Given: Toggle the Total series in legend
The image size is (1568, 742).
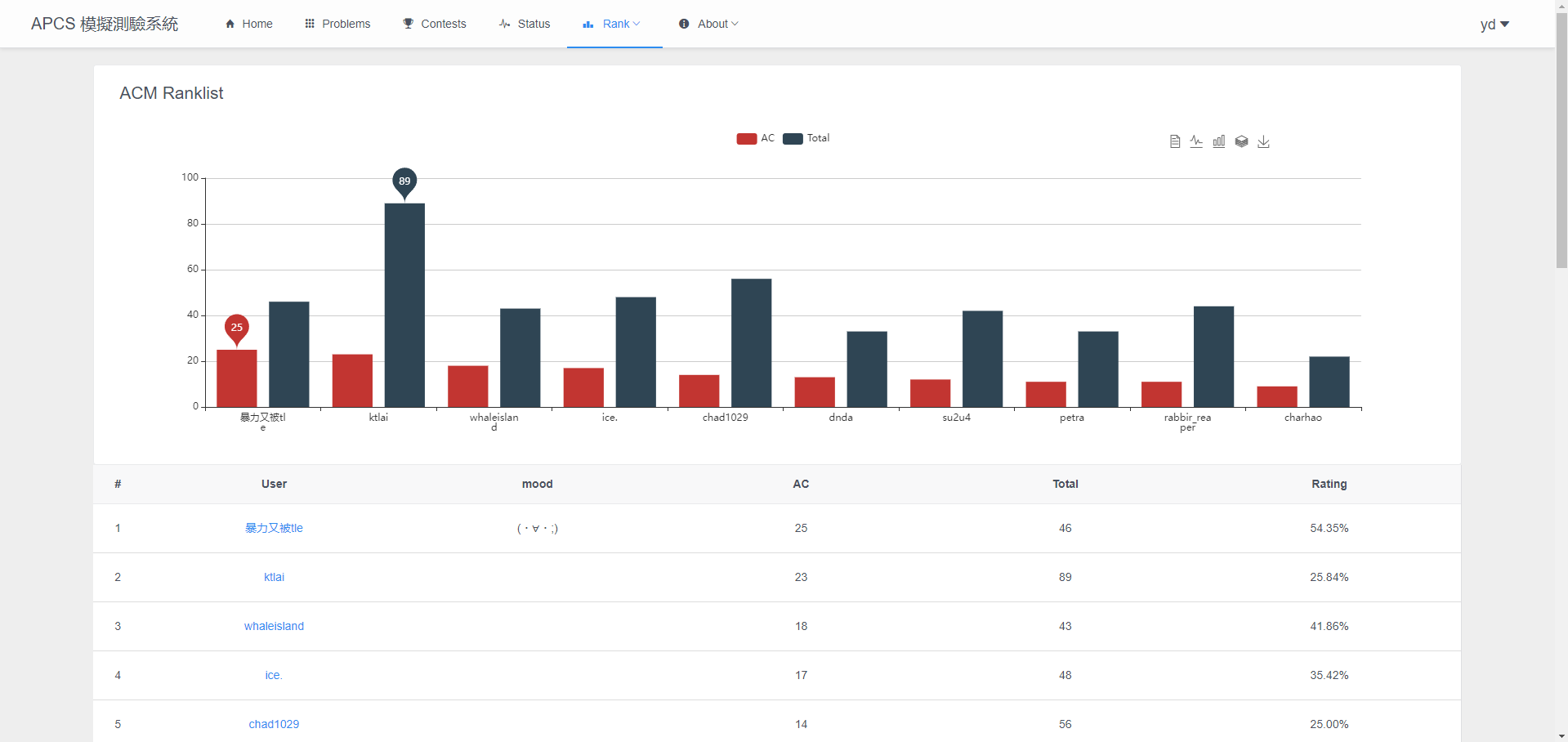Looking at the screenshot, I should (806, 138).
